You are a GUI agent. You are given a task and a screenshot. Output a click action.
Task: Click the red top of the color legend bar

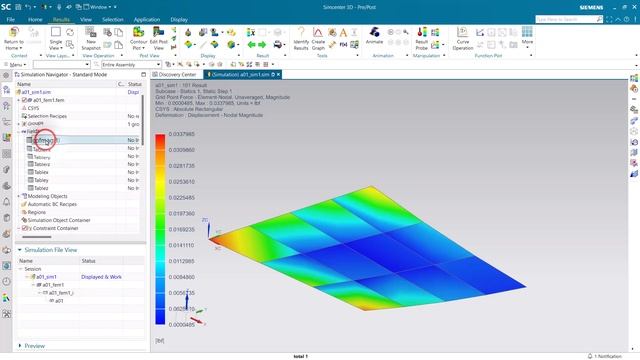click(160, 138)
